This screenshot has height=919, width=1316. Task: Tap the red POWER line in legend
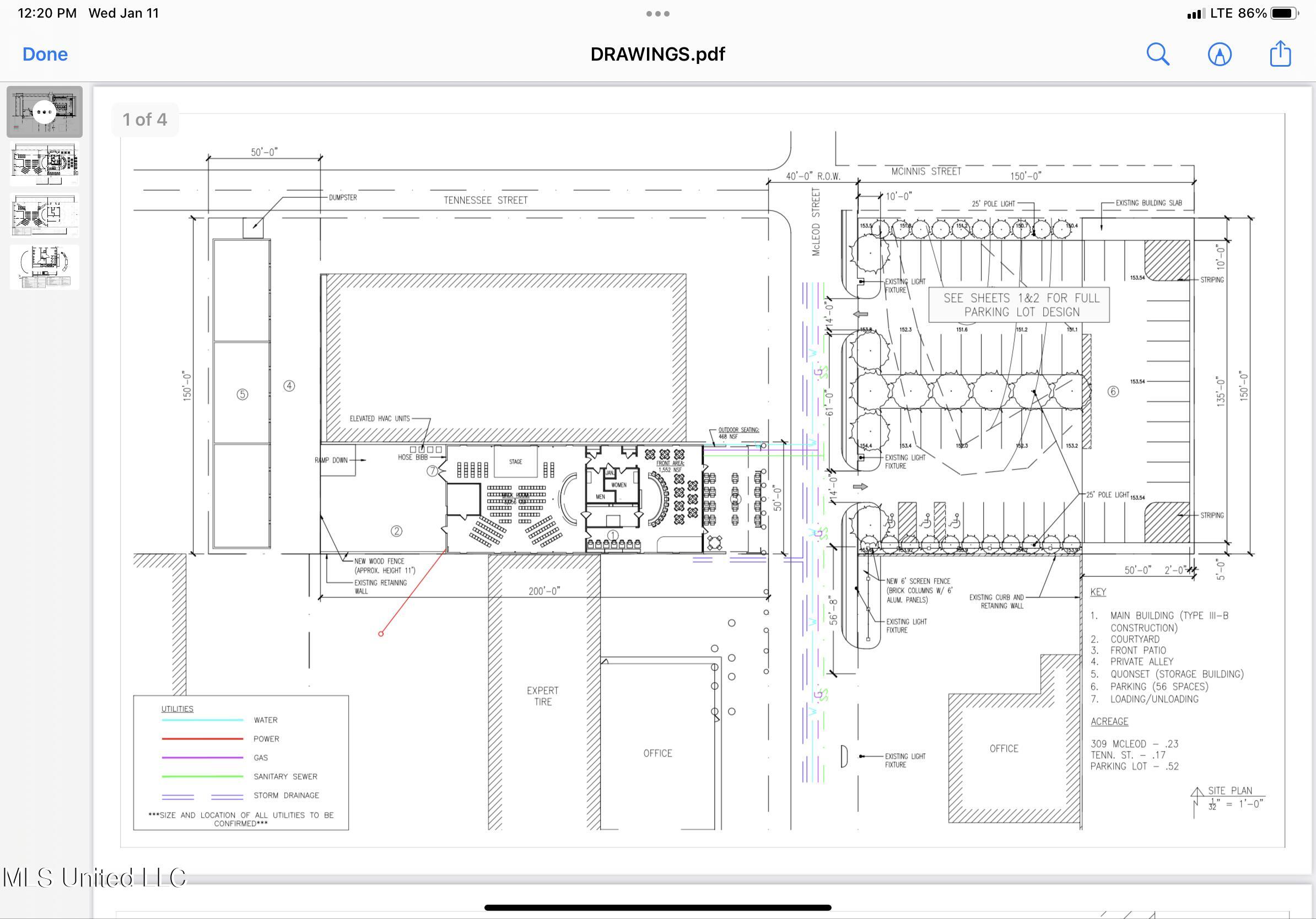(x=202, y=738)
